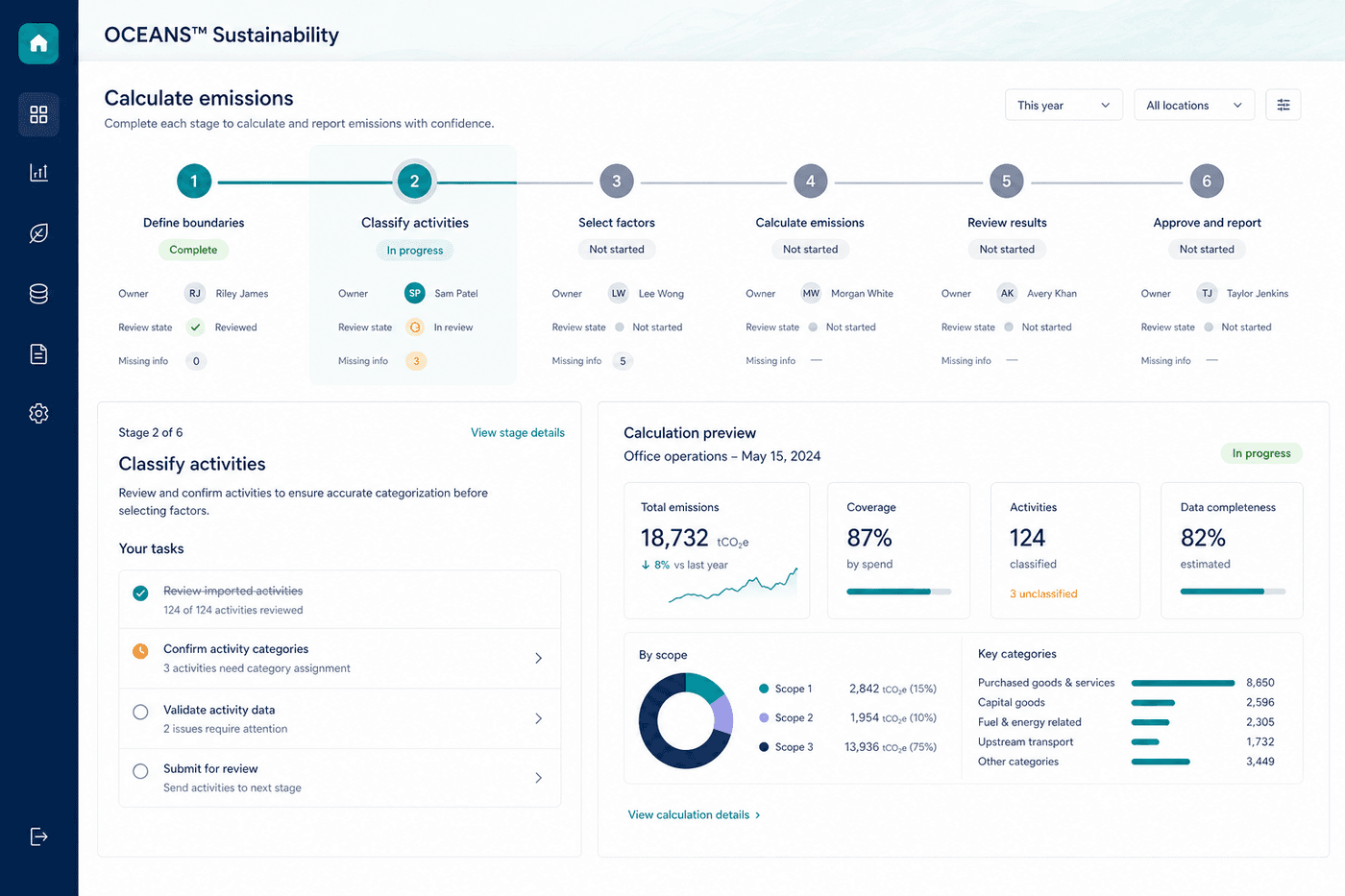Screen dimensions: 1345x896
Task: Select the Validate activity data radio circle
Action: tap(140, 712)
